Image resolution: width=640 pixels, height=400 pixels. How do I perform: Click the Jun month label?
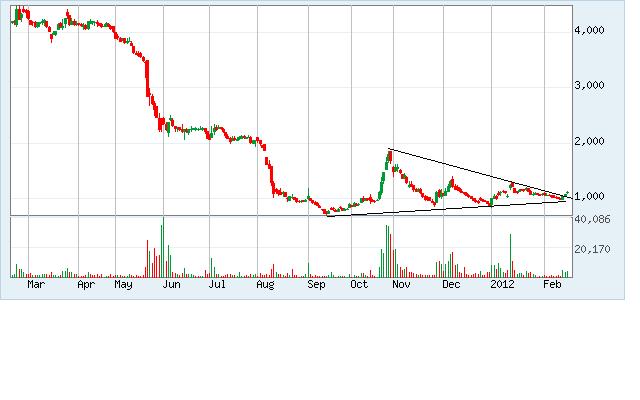pos(172,285)
